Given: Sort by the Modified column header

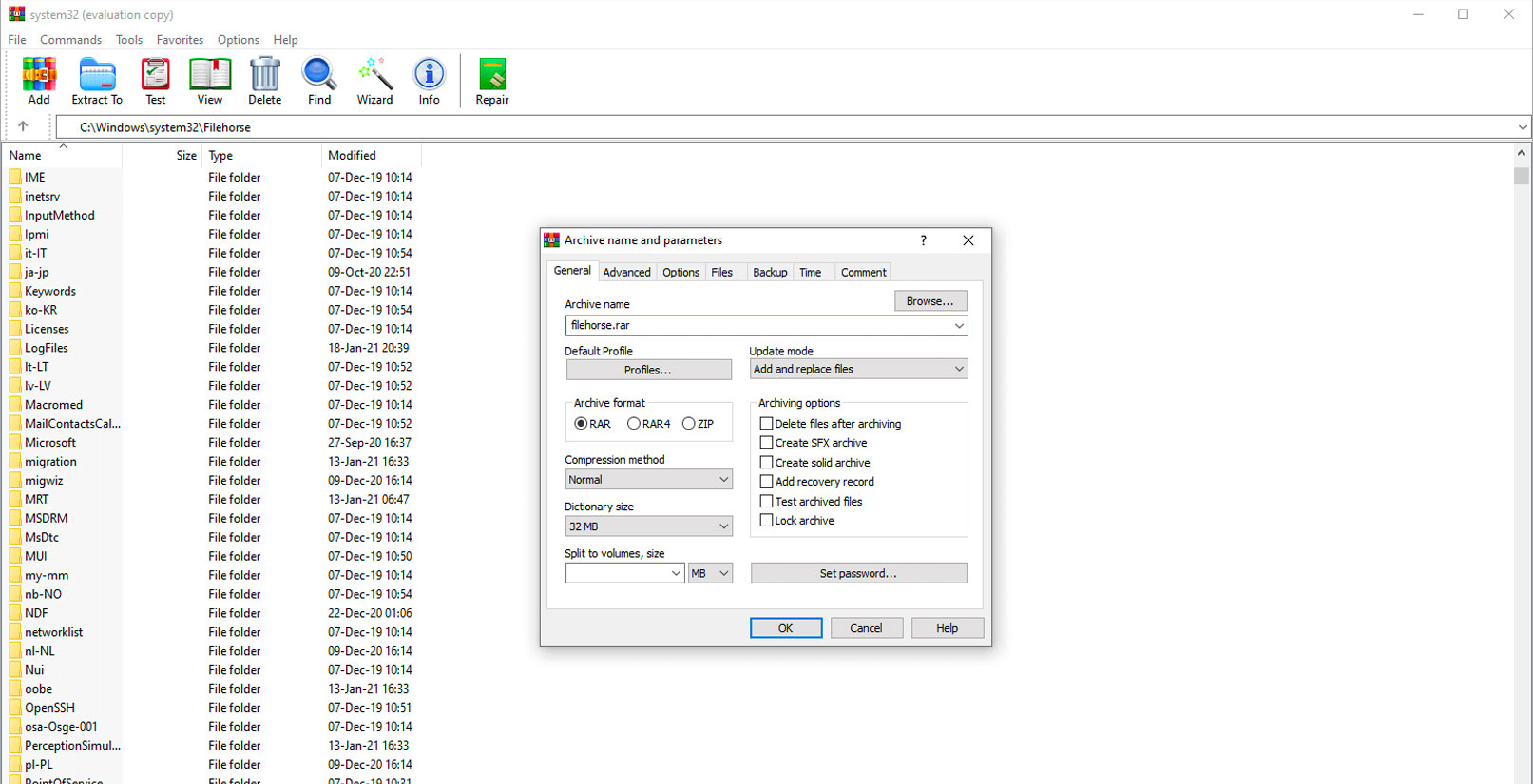Looking at the screenshot, I should tap(371, 155).
